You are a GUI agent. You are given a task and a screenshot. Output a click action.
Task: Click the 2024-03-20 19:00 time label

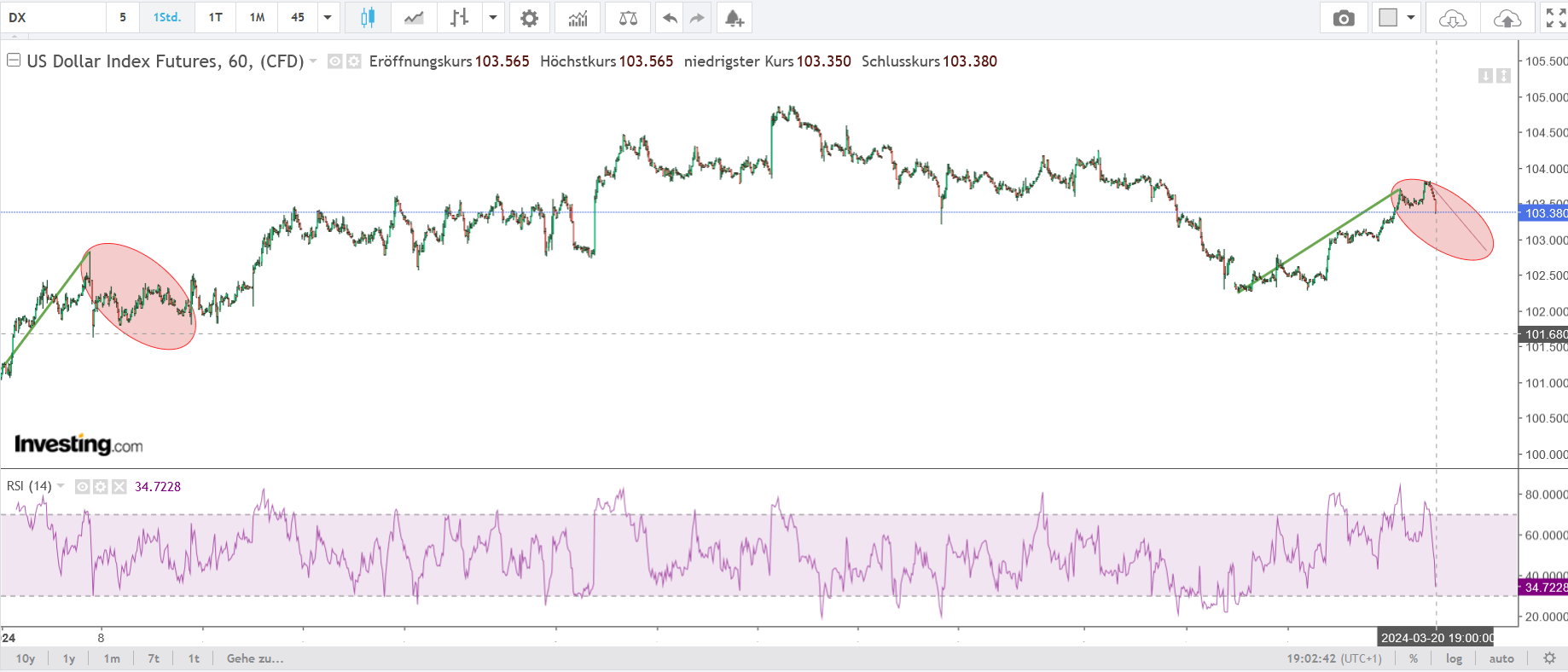coord(1437,638)
